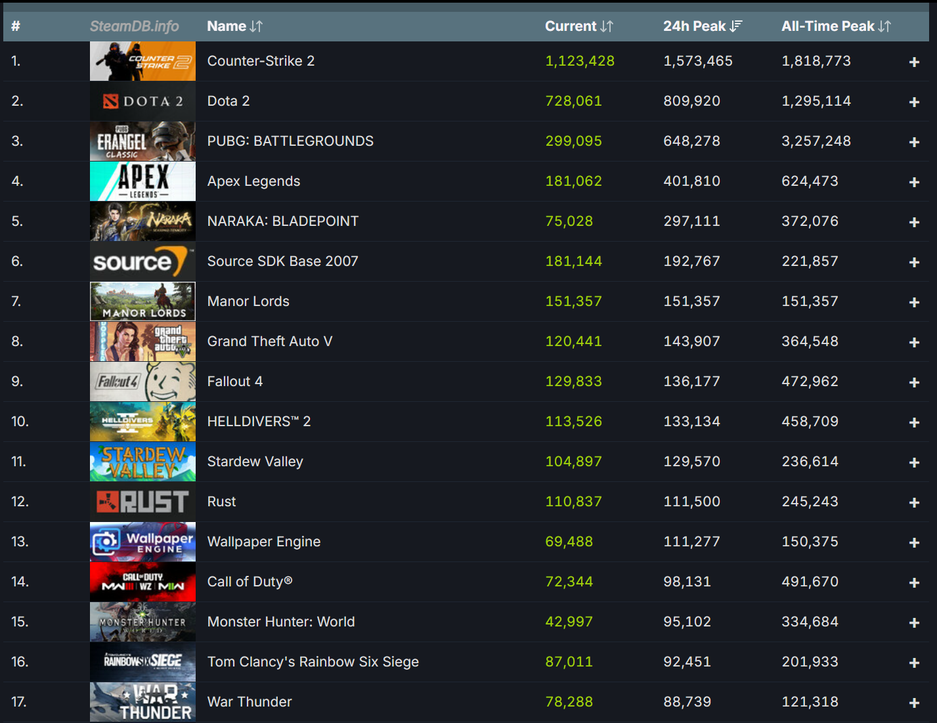Open the War Thunder logo thumbnail

click(142, 701)
